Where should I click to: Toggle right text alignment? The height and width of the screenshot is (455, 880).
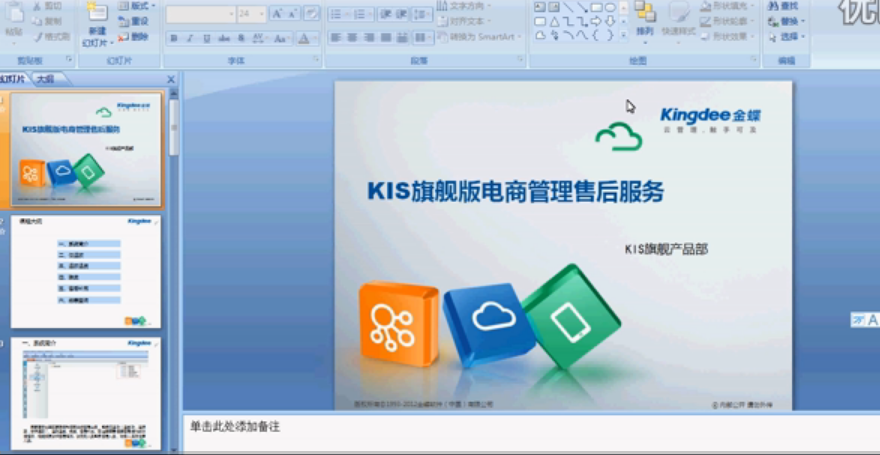(x=369, y=38)
